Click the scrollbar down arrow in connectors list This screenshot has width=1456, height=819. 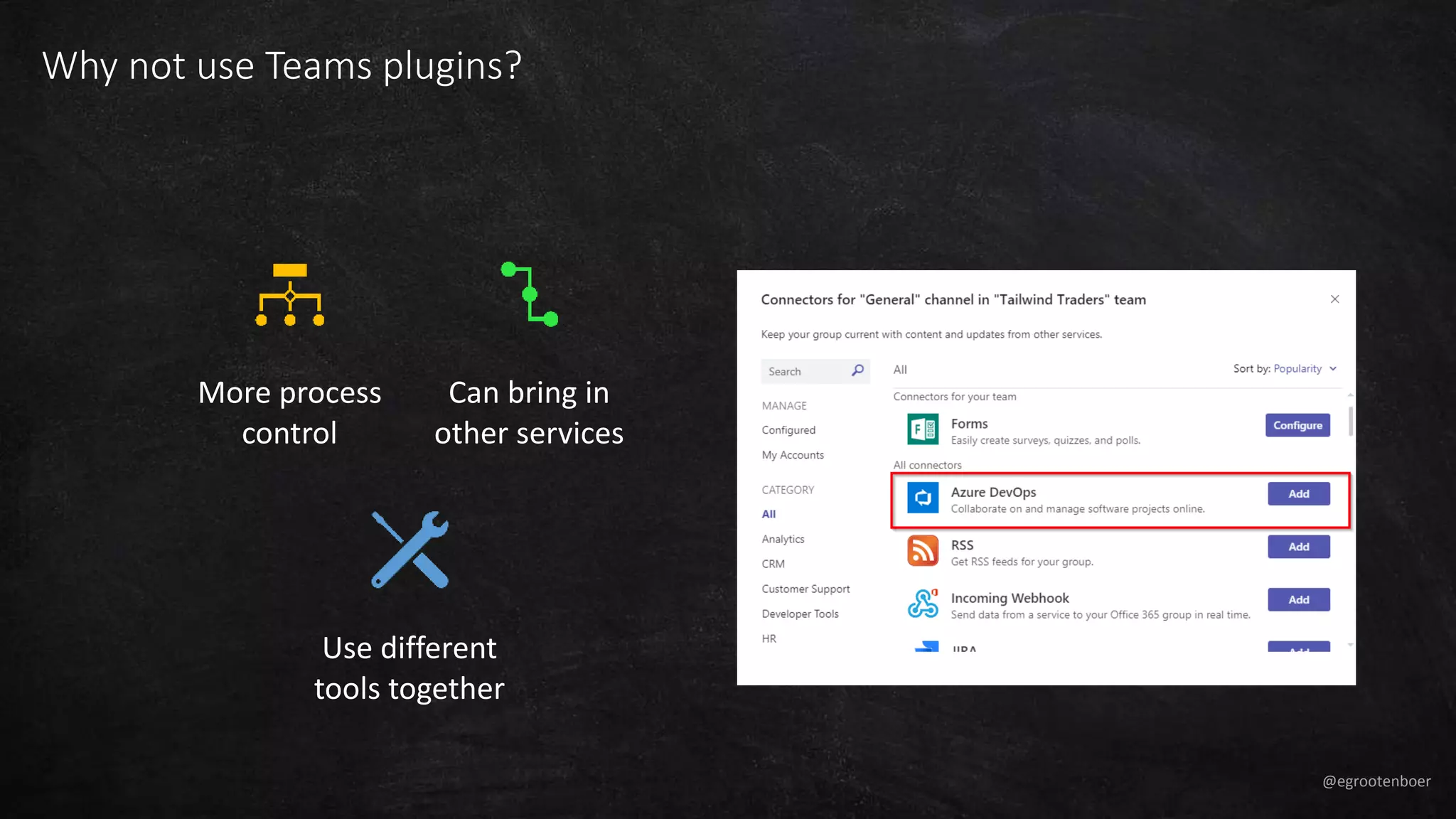point(1350,645)
